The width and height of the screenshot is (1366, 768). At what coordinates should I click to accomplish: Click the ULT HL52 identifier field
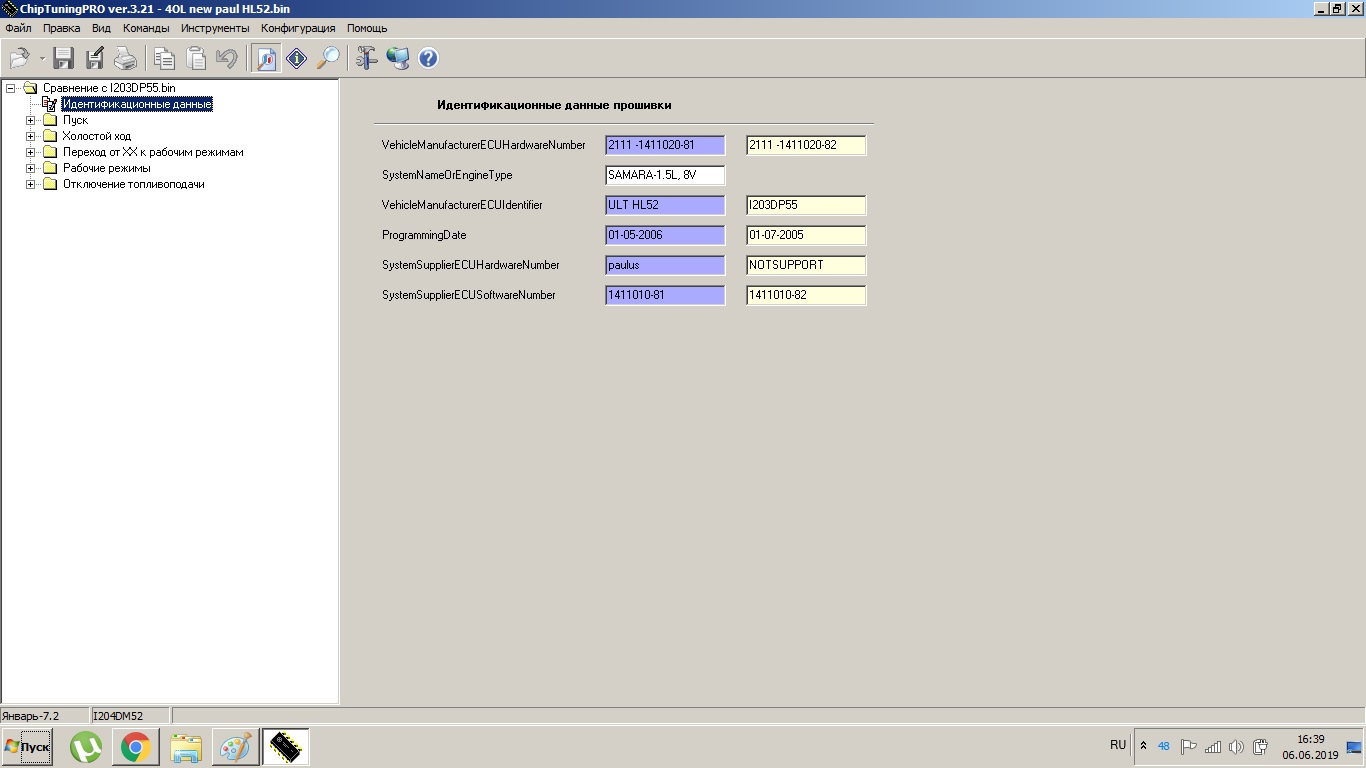[665, 205]
